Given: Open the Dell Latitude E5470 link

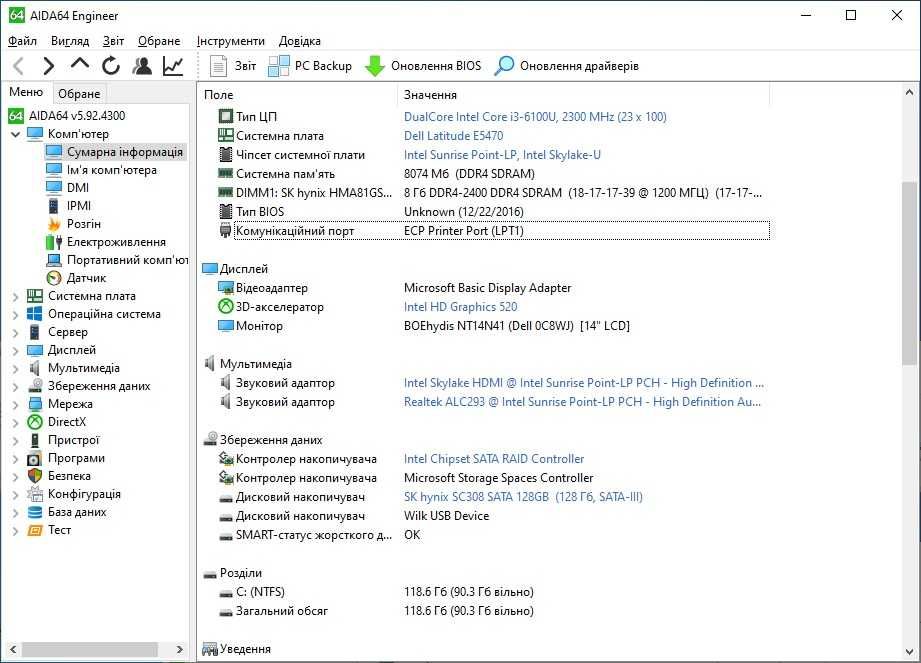Looking at the screenshot, I should pos(453,136).
